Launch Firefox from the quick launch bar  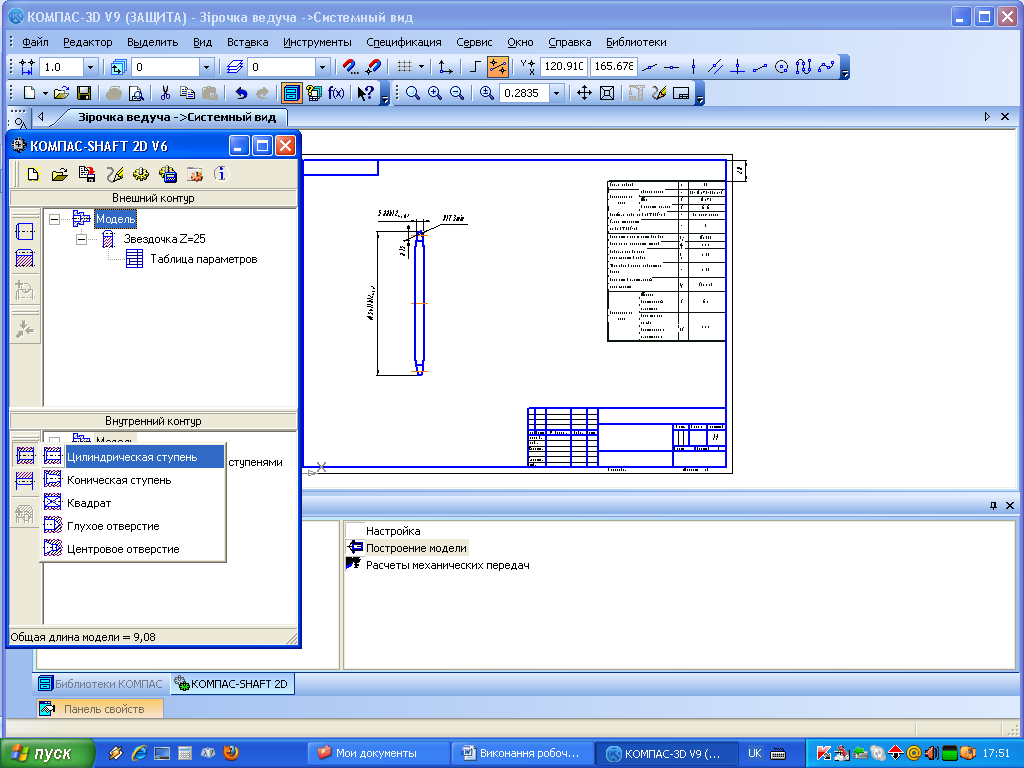[x=231, y=753]
